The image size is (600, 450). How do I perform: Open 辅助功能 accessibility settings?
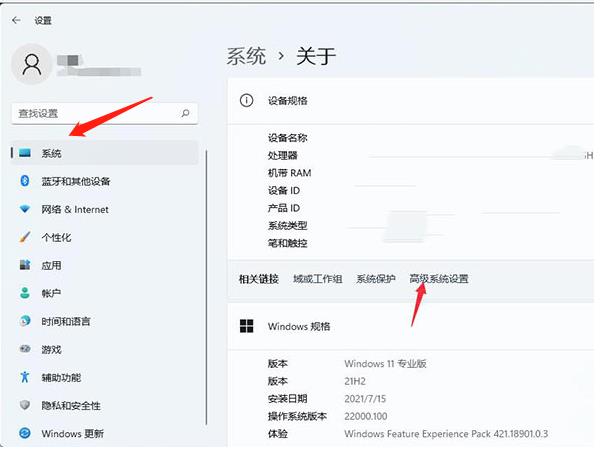click(61, 378)
